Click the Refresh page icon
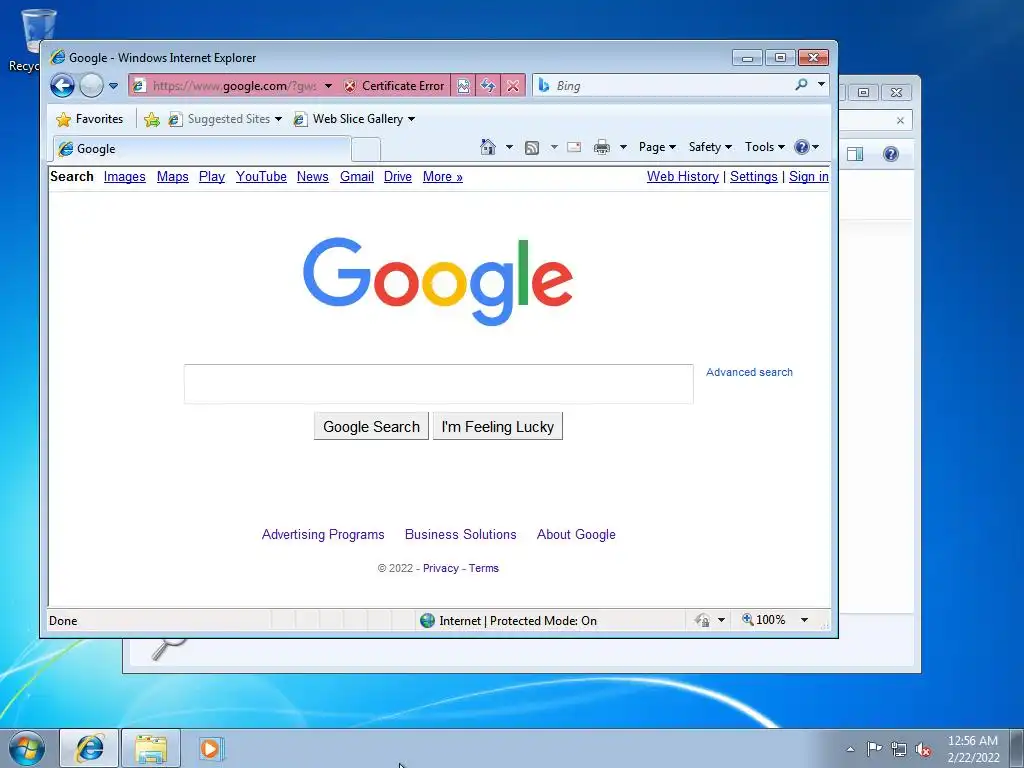The height and width of the screenshot is (768, 1024). [x=488, y=86]
